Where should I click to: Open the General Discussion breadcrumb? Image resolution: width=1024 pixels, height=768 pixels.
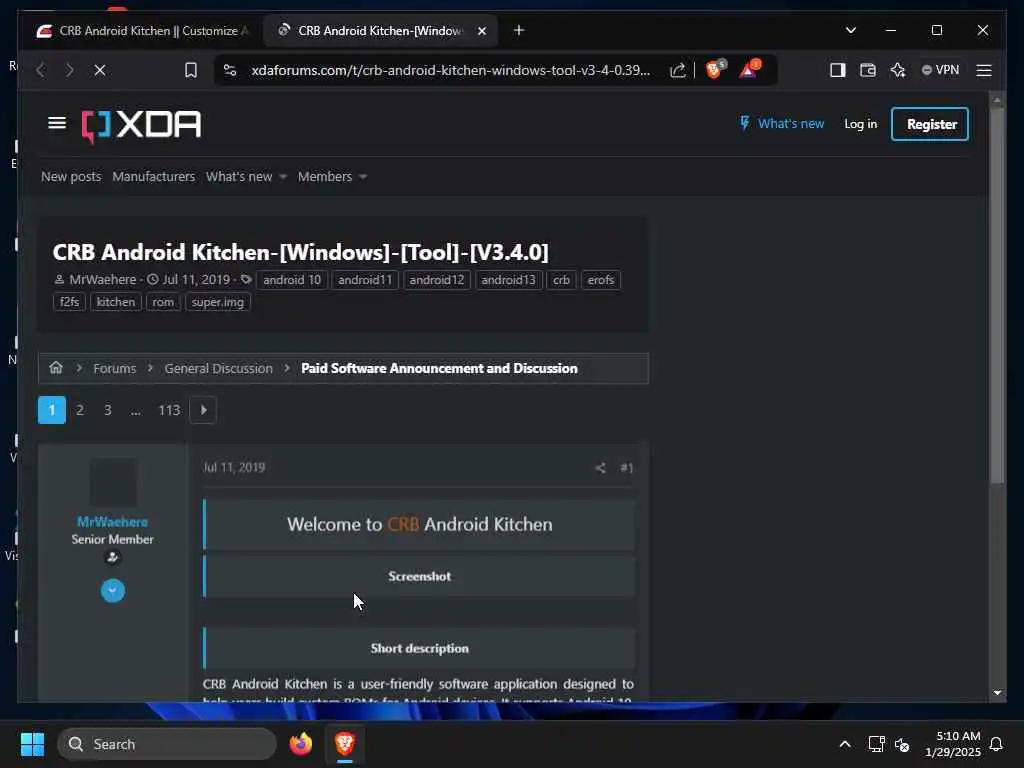(219, 368)
